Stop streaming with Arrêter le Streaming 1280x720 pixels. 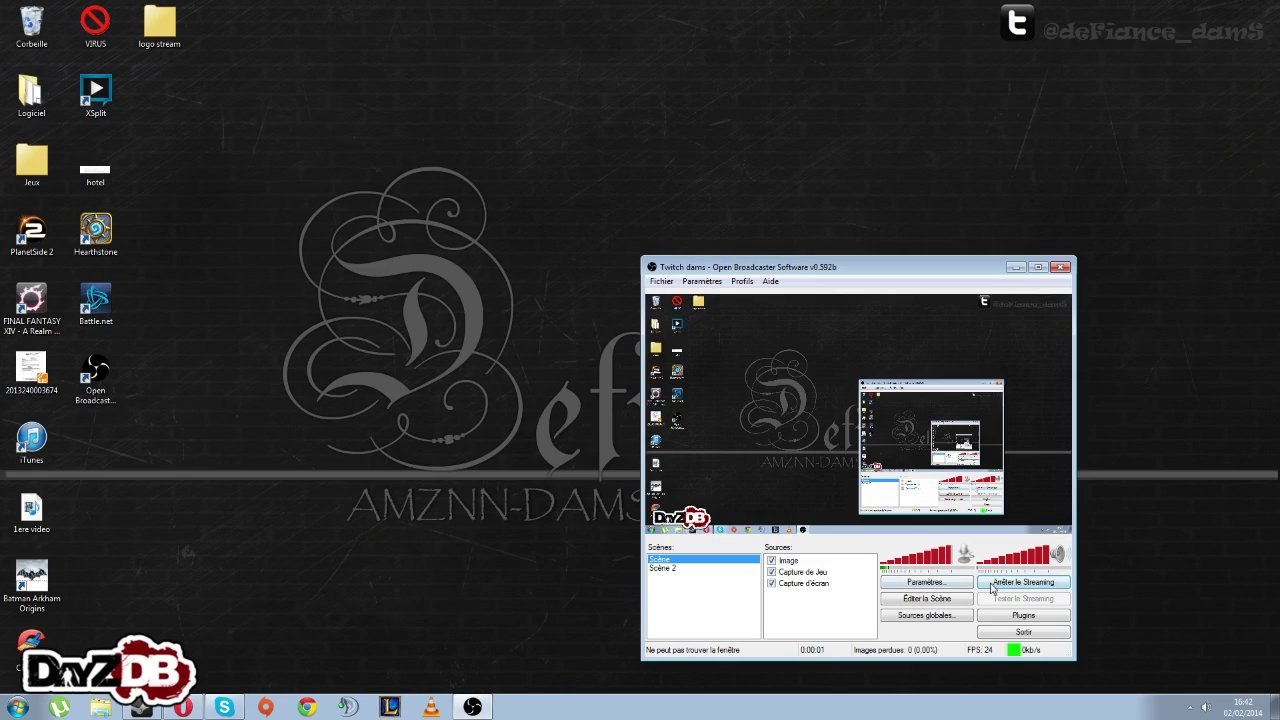[x=1023, y=582]
